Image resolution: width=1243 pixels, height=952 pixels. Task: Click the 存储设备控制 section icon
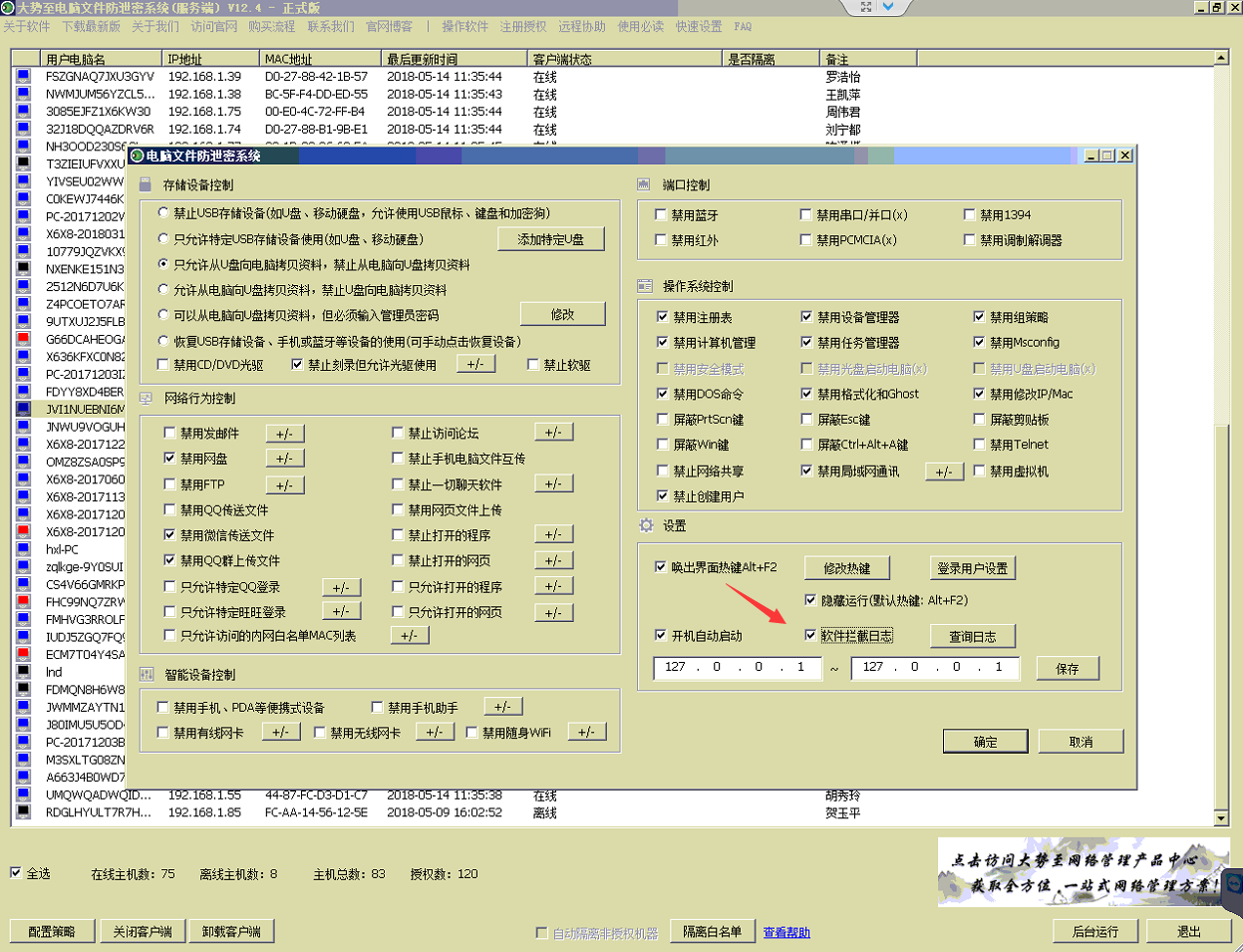coord(146,185)
